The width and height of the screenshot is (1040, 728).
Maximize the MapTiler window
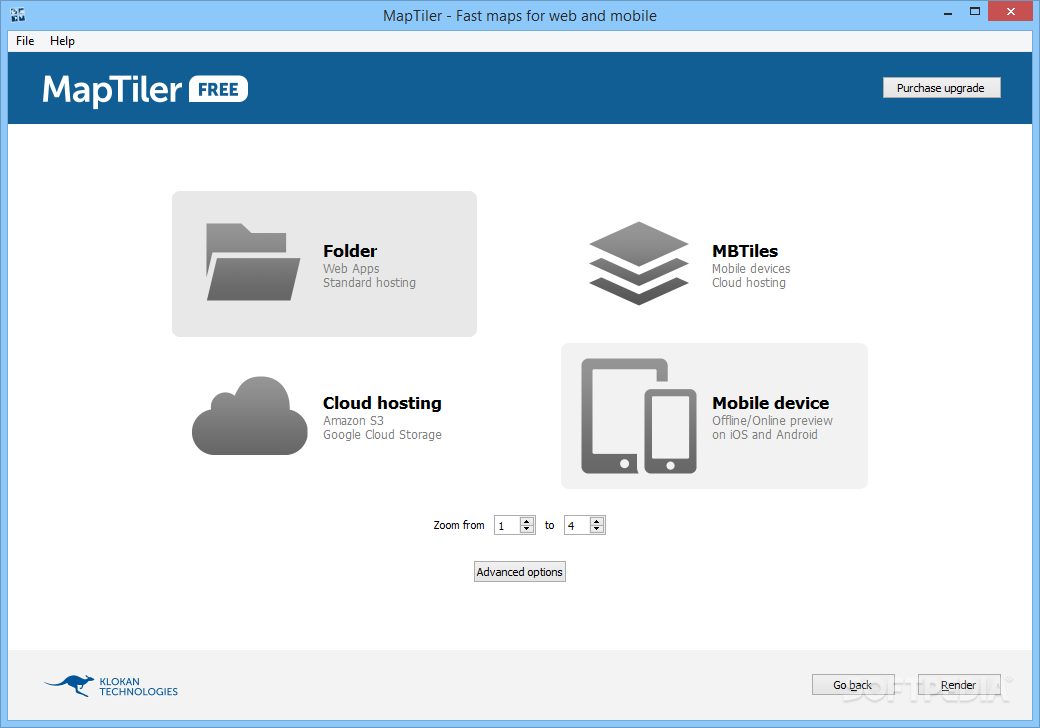pyautogui.click(x=974, y=11)
